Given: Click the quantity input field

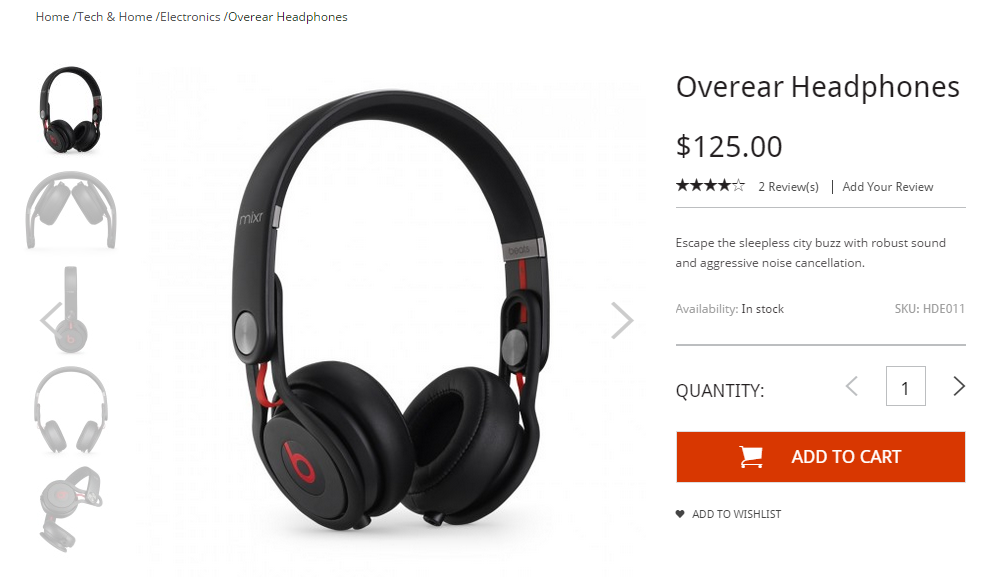Looking at the screenshot, I should tap(905, 386).
